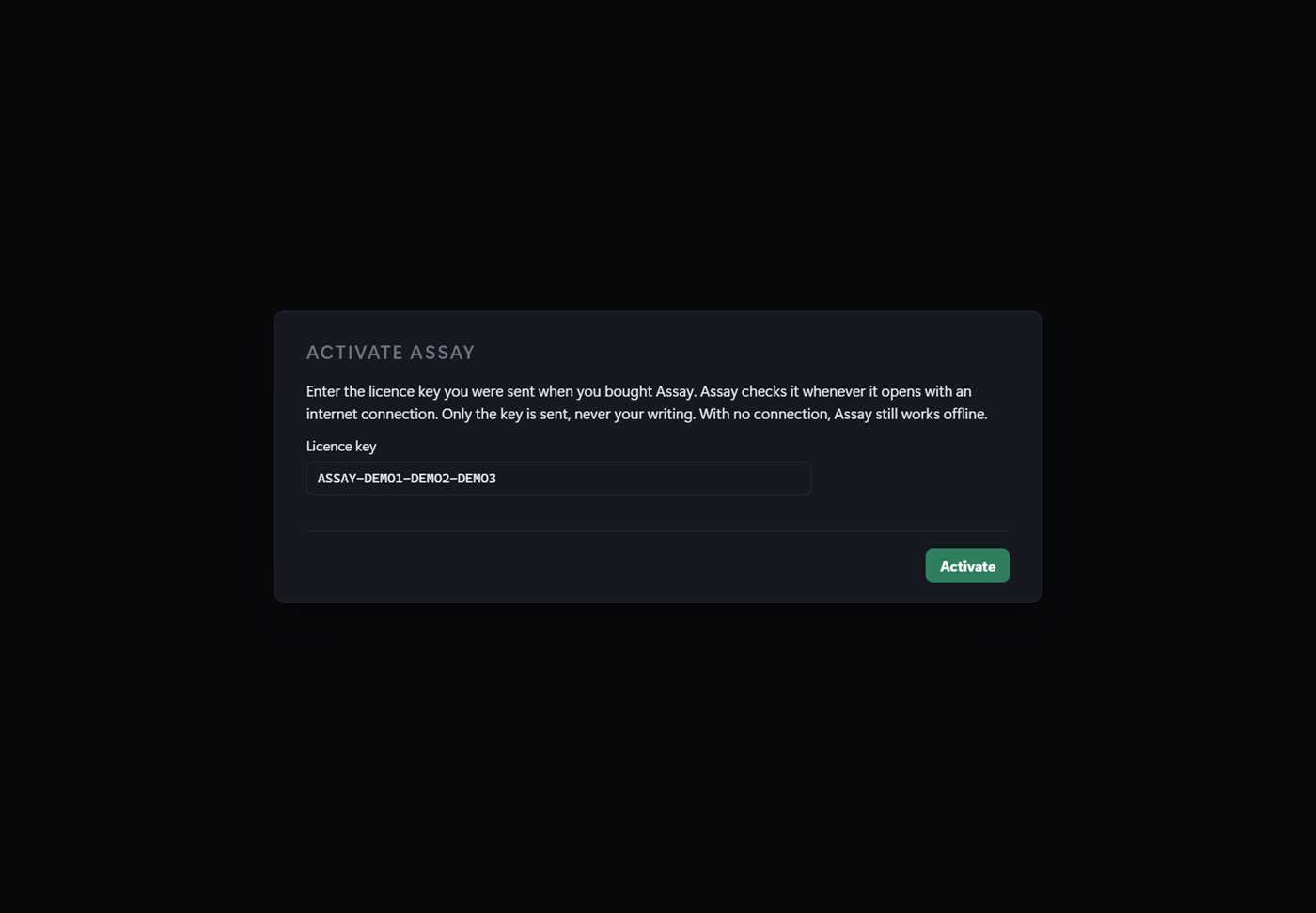Click the licence key explanation paragraph
The image size is (1316, 913).
tap(647, 402)
